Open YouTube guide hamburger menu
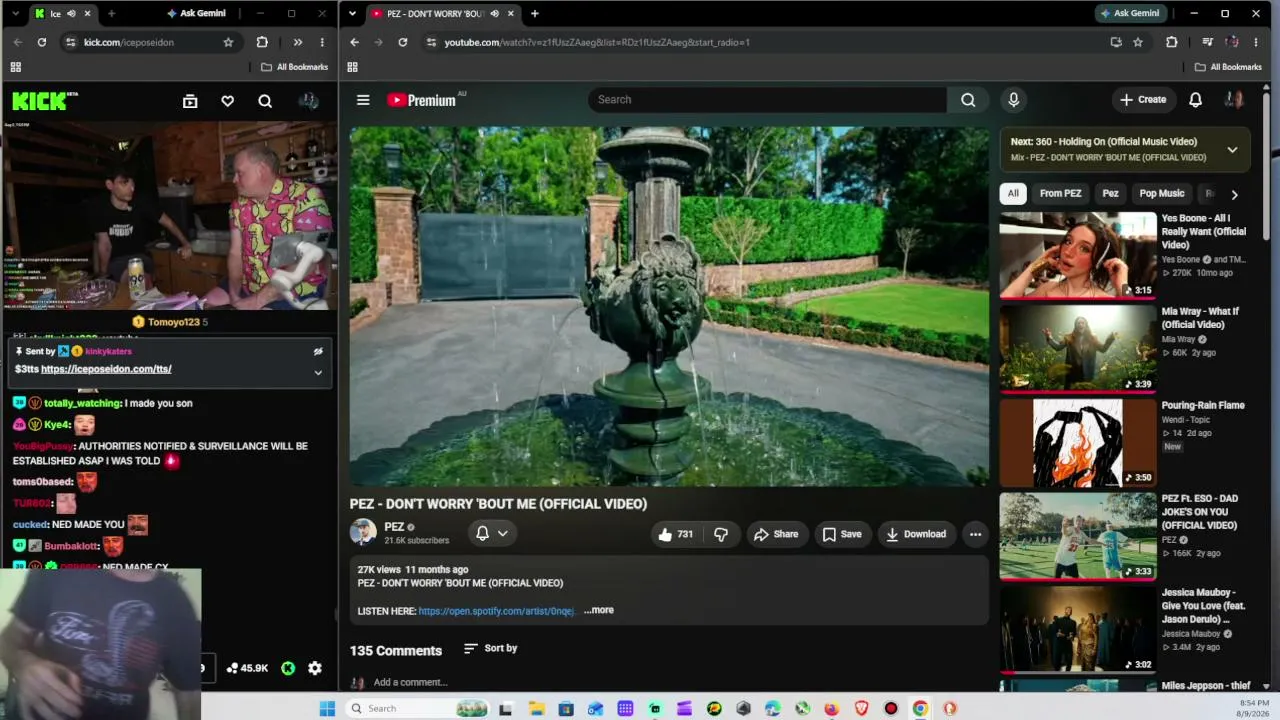The height and width of the screenshot is (720, 1280). [x=363, y=100]
